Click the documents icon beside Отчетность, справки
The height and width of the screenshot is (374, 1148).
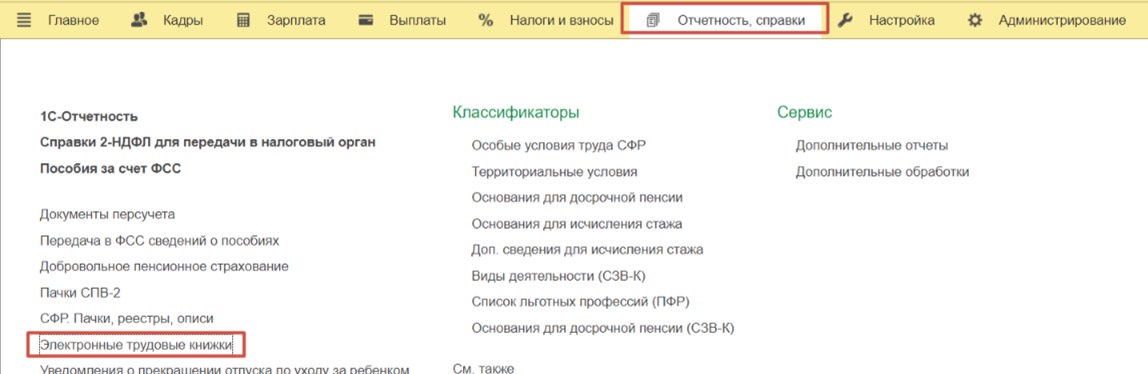653,21
